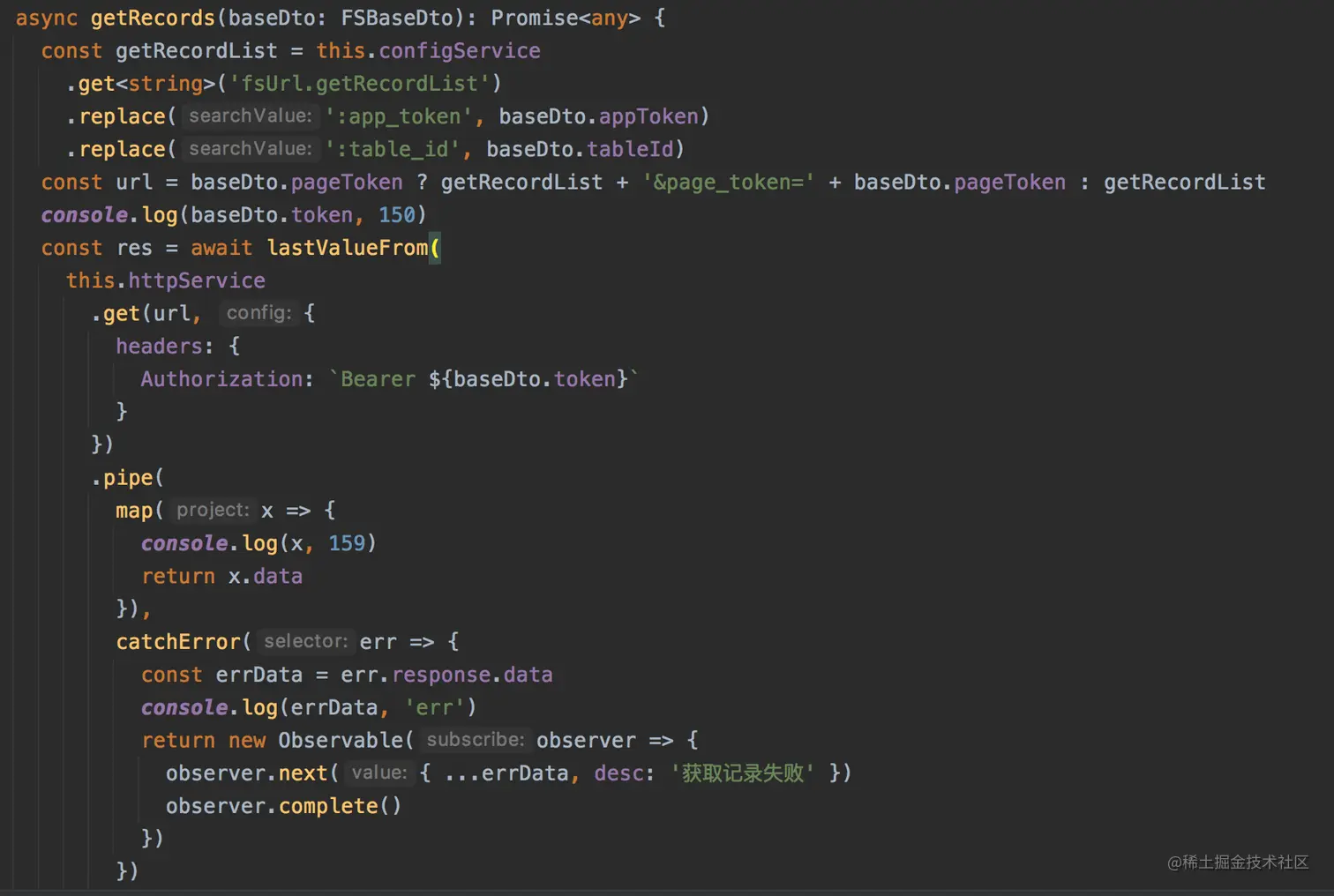
Task: Click err.response.data expression
Action: click(446, 675)
